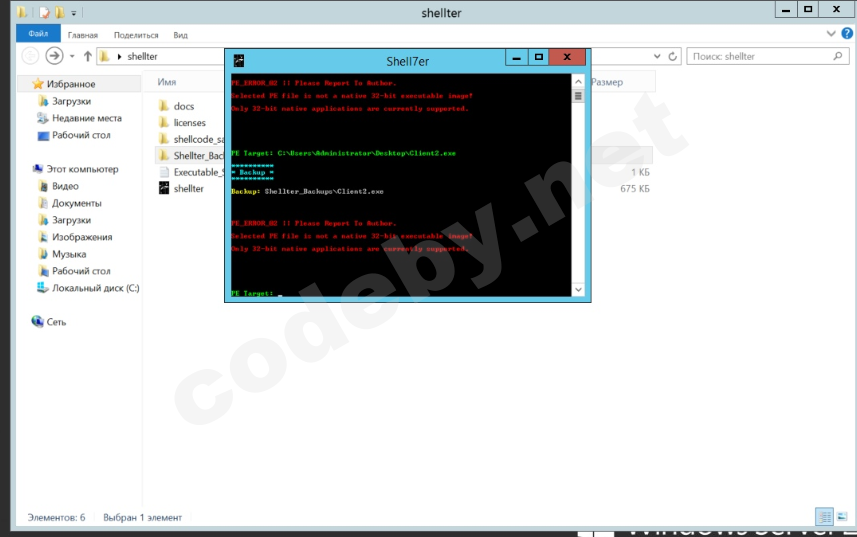This screenshot has width=857, height=537.
Task: Open quick access toolbar customize dropdown
Action: click(x=73, y=13)
